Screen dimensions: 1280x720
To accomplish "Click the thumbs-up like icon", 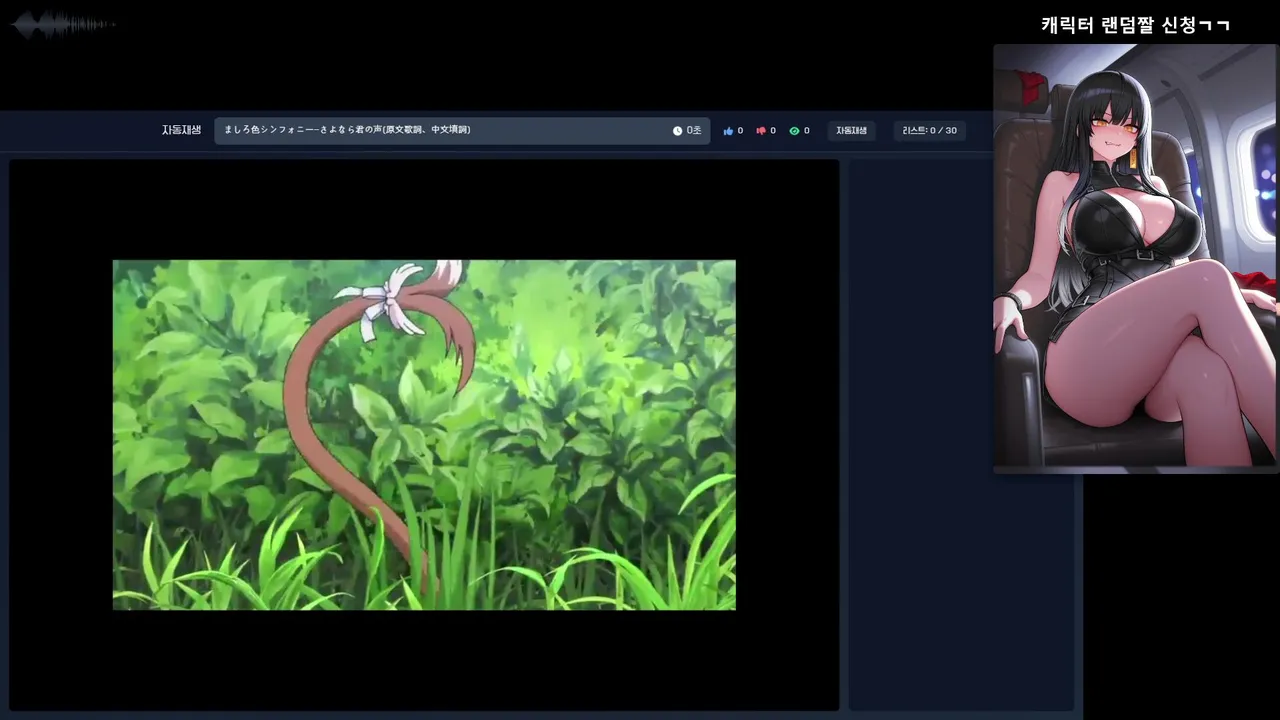I will [728, 131].
